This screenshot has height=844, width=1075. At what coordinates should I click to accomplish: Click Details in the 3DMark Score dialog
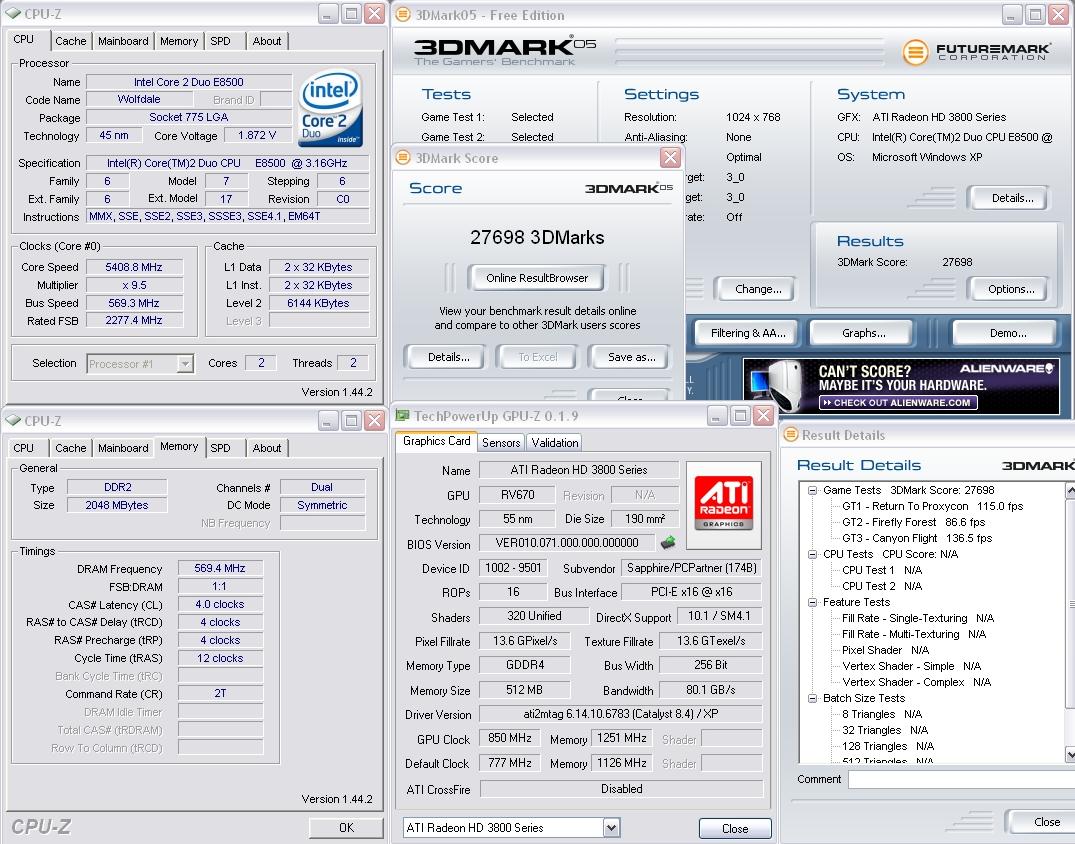point(448,357)
